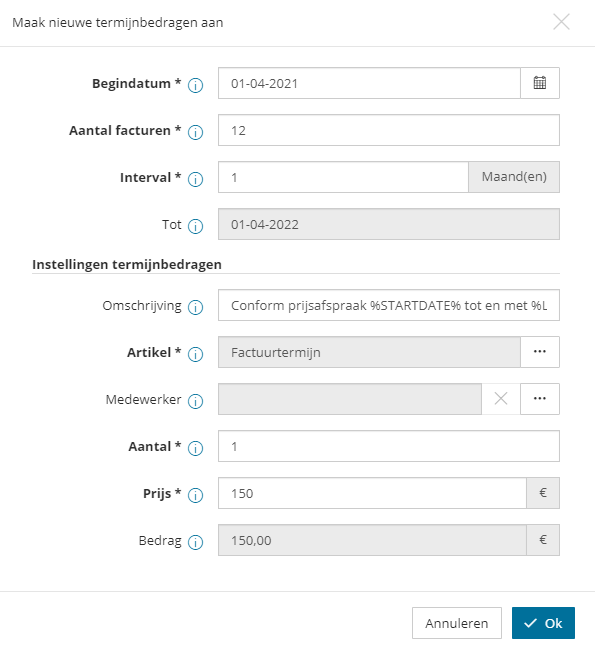Click the Aantal quantity field
This screenshot has width=595, height=652.
click(x=389, y=446)
